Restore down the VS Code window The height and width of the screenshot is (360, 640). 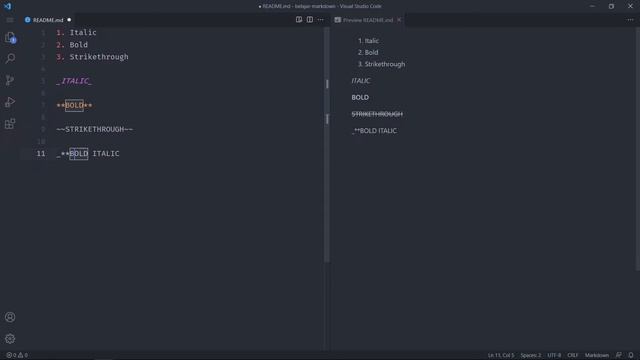pyautogui.click(x=611, y=6)
